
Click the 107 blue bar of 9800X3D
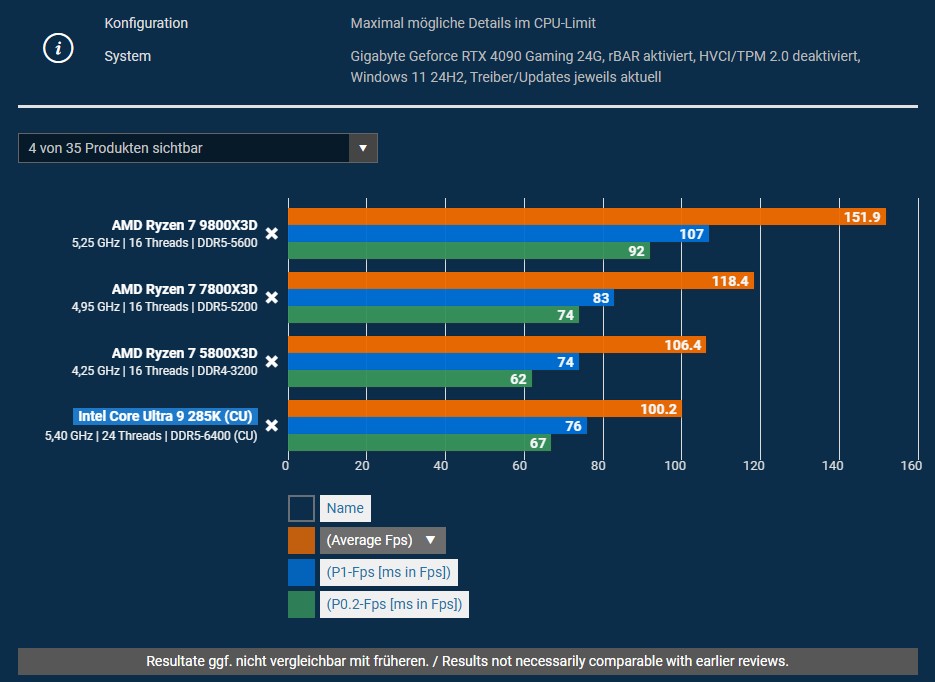point(499,234)
